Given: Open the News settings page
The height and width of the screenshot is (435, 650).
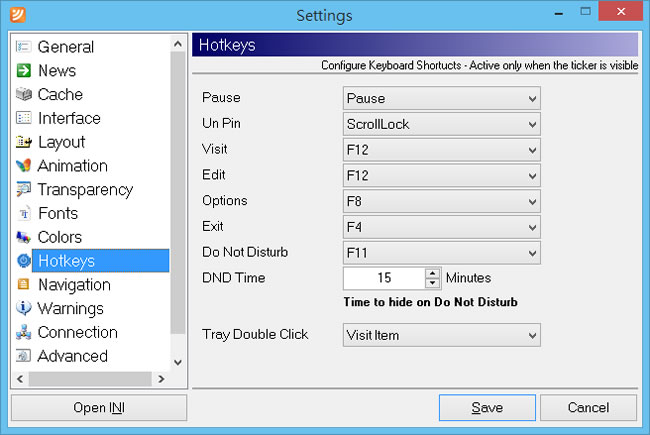Looking at the screenshot, I should [57, 70].
